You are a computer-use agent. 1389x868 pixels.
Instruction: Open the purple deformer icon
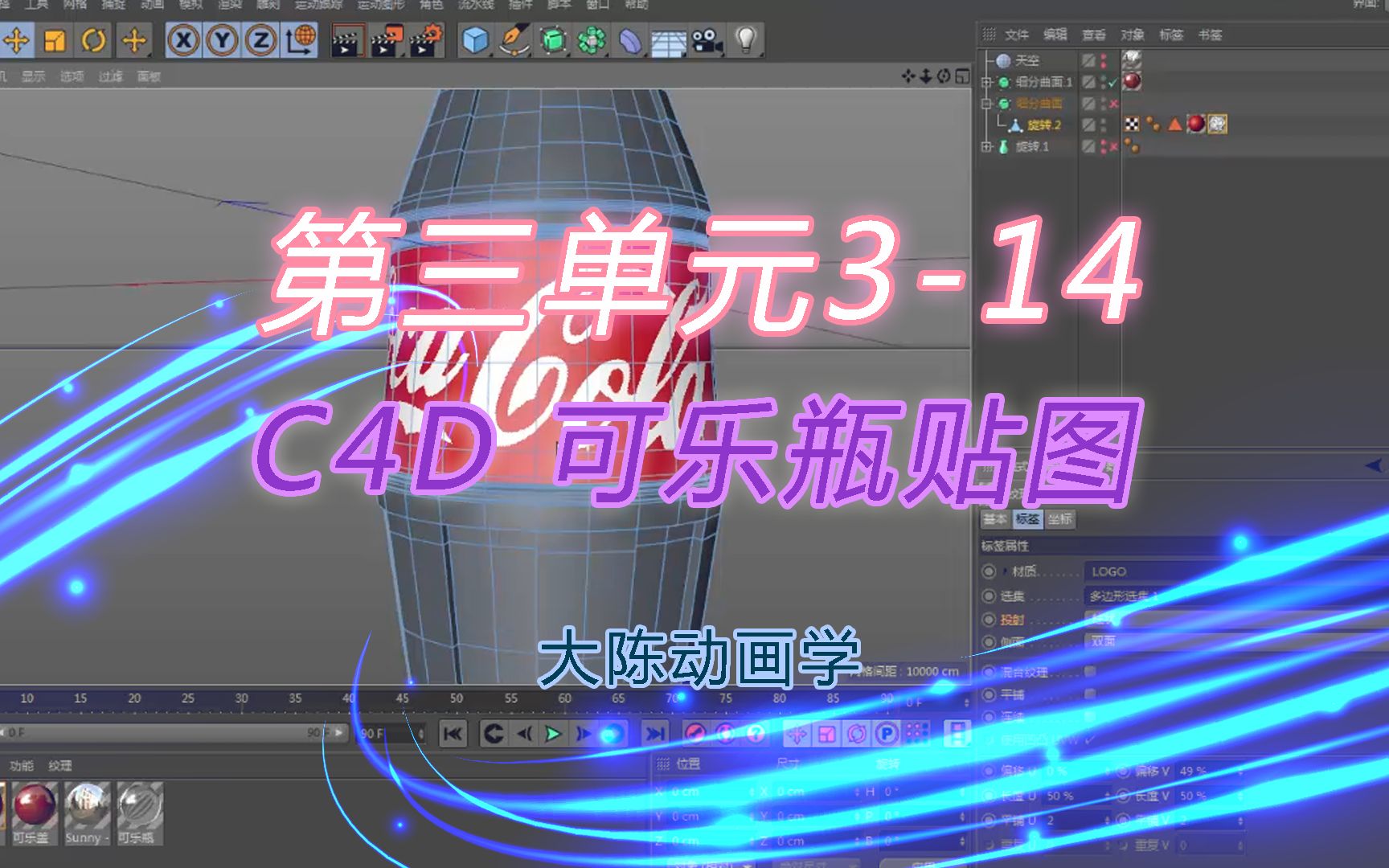coord(630,39)
